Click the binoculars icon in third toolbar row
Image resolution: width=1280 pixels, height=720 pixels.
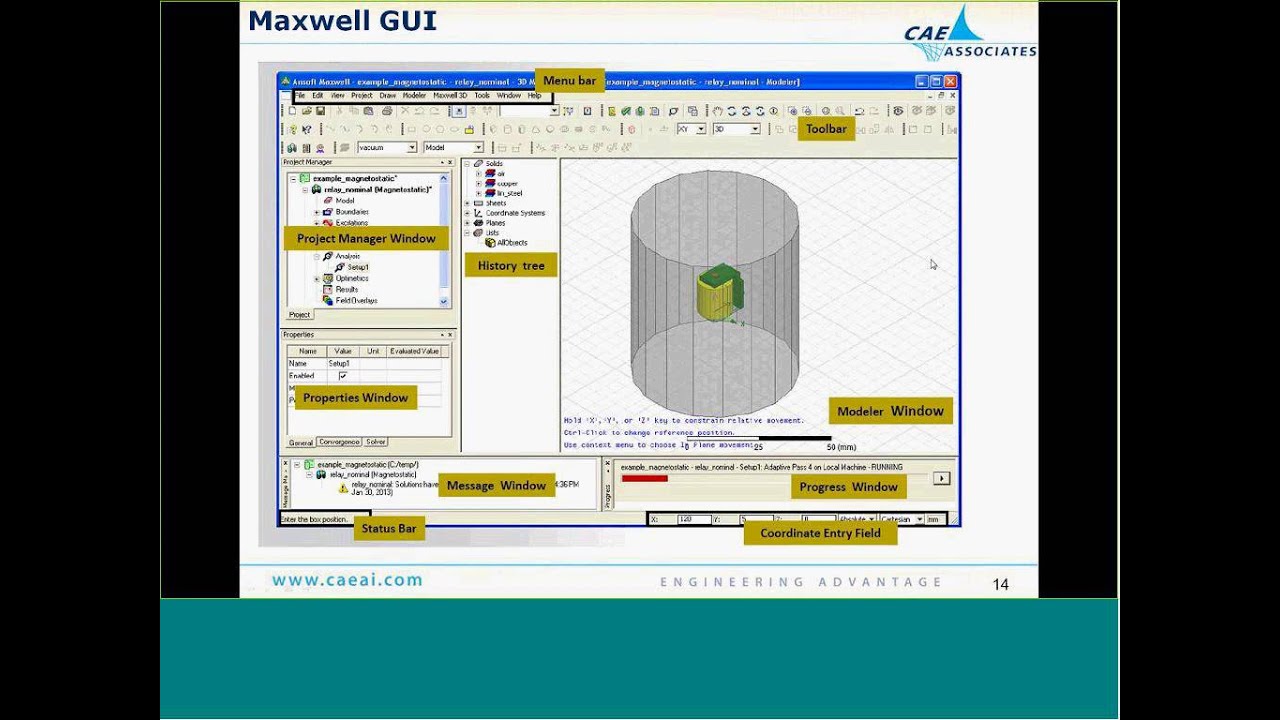[x=292, y=148]
